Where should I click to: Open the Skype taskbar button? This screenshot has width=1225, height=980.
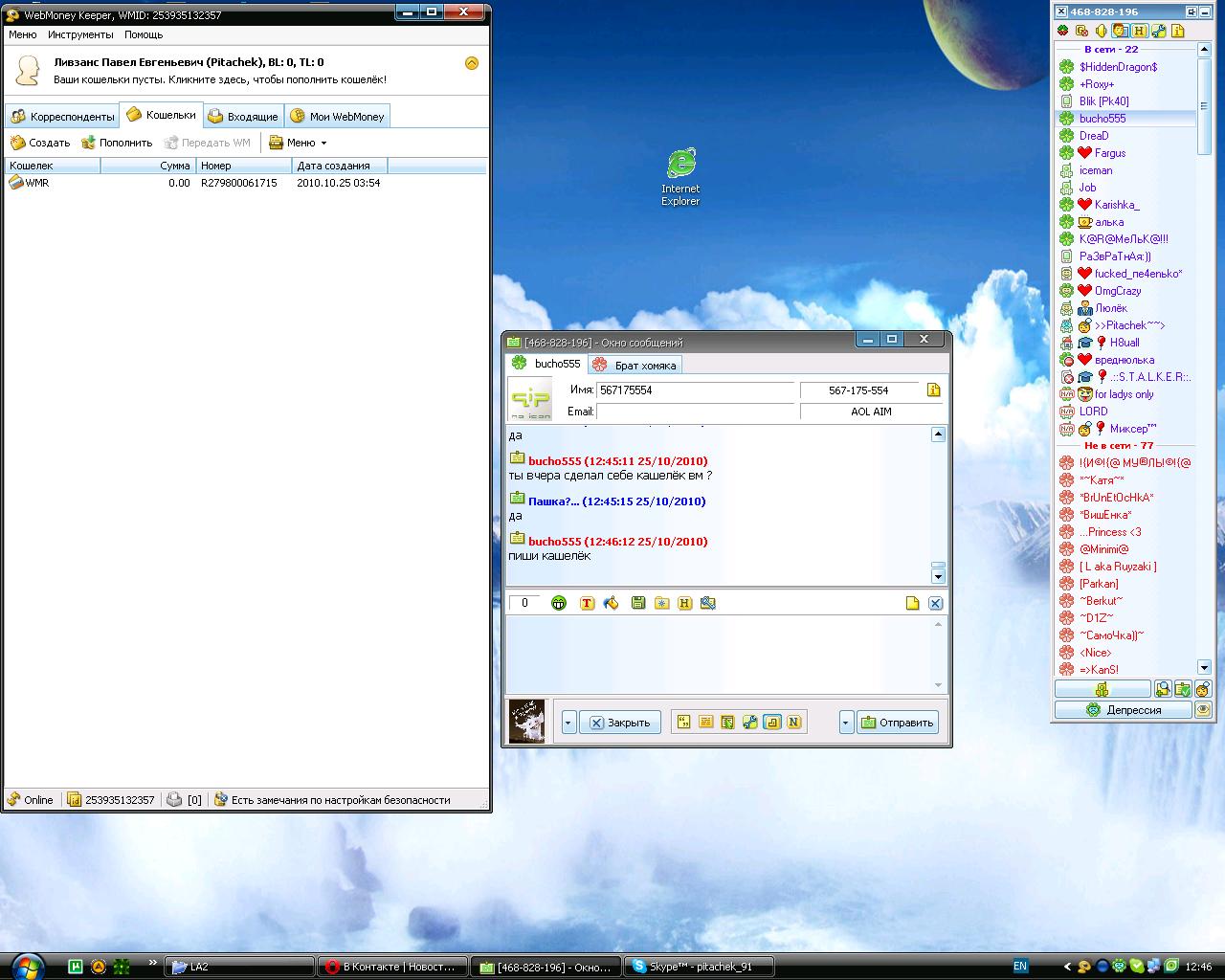coord(699,967)
